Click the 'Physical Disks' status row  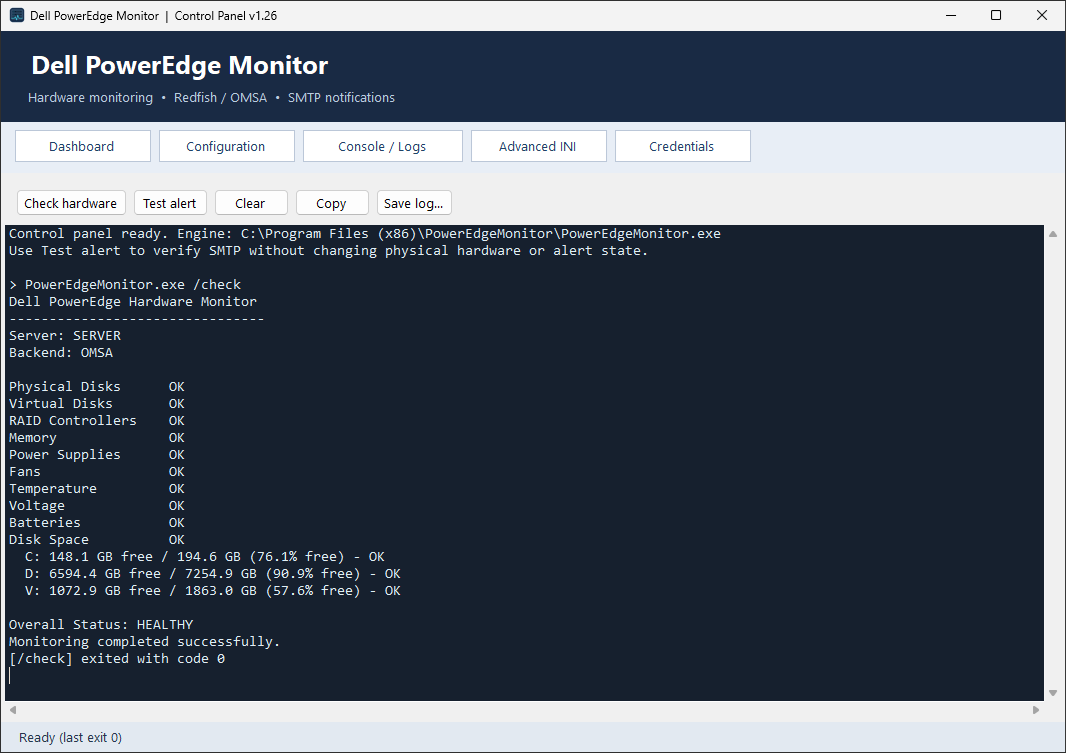tap(97, 386)
